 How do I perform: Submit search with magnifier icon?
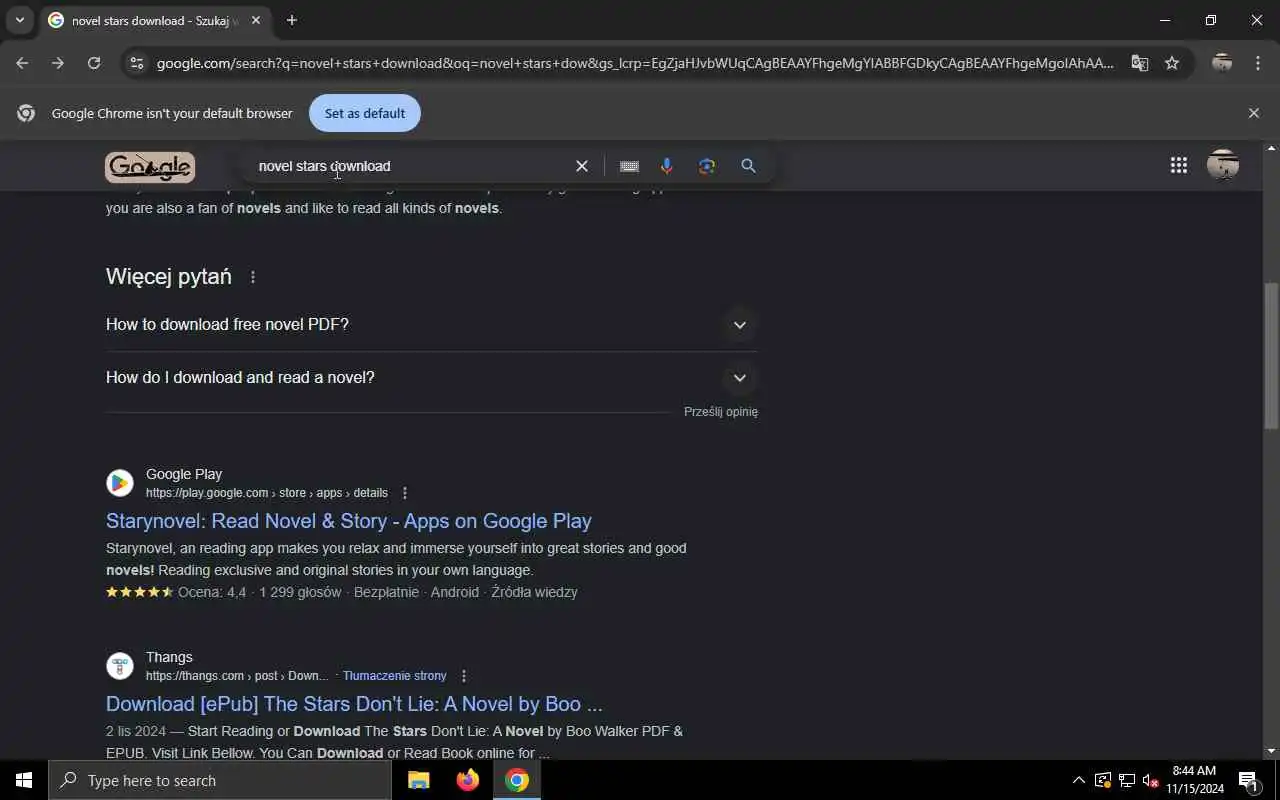[748, 166]
